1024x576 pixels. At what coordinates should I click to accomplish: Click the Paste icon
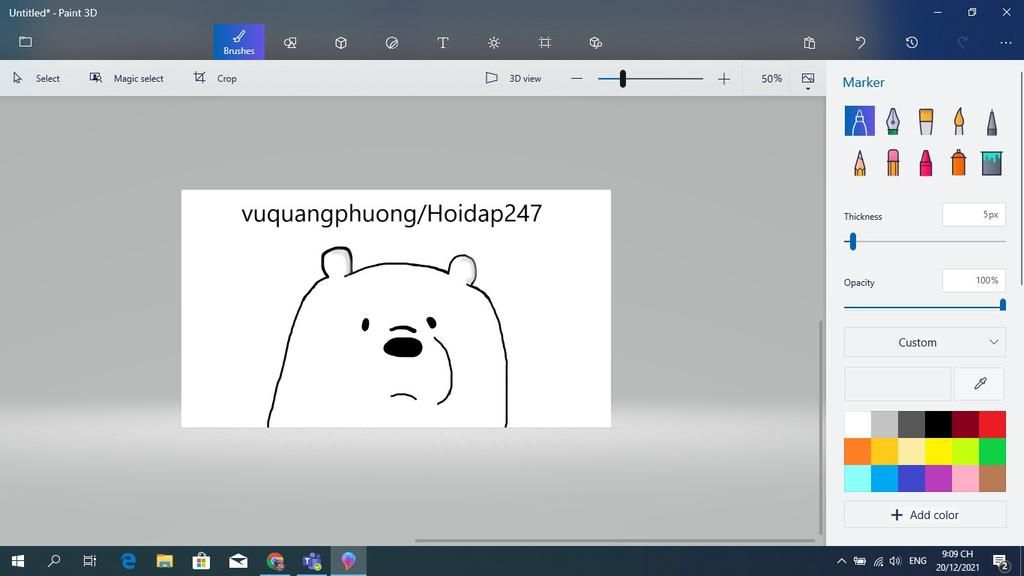809,42
